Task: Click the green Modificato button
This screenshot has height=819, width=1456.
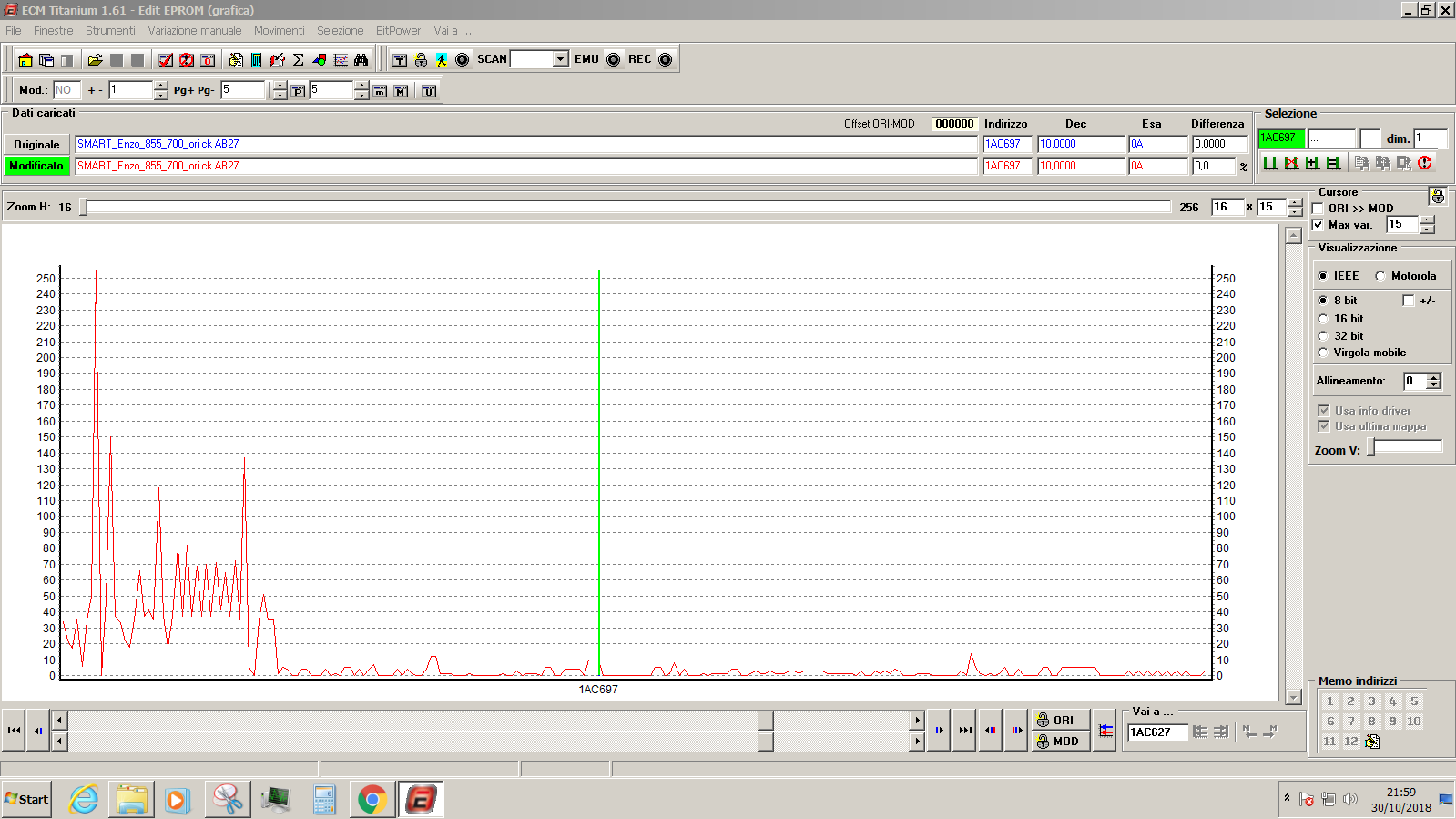Action: point(36,166)
